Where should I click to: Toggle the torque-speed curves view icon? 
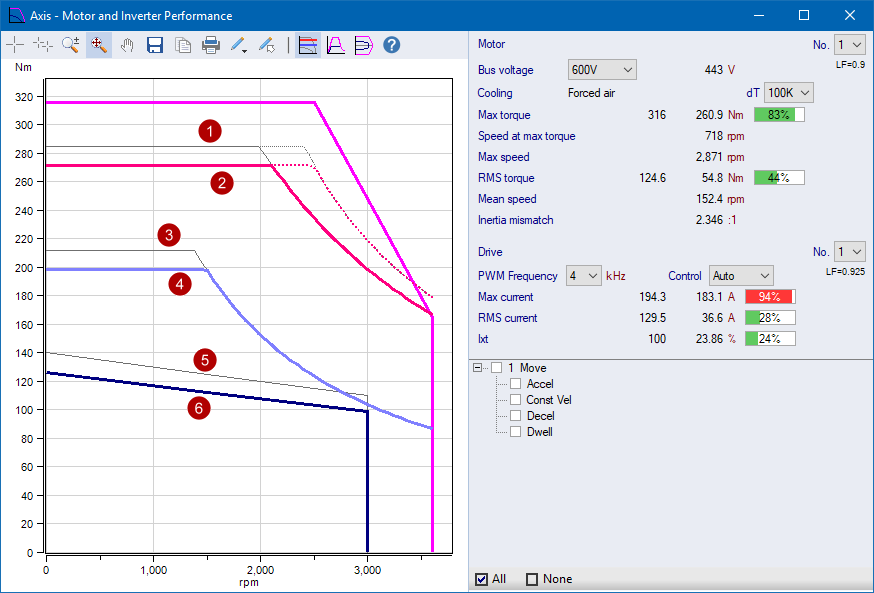click(309, 44)
